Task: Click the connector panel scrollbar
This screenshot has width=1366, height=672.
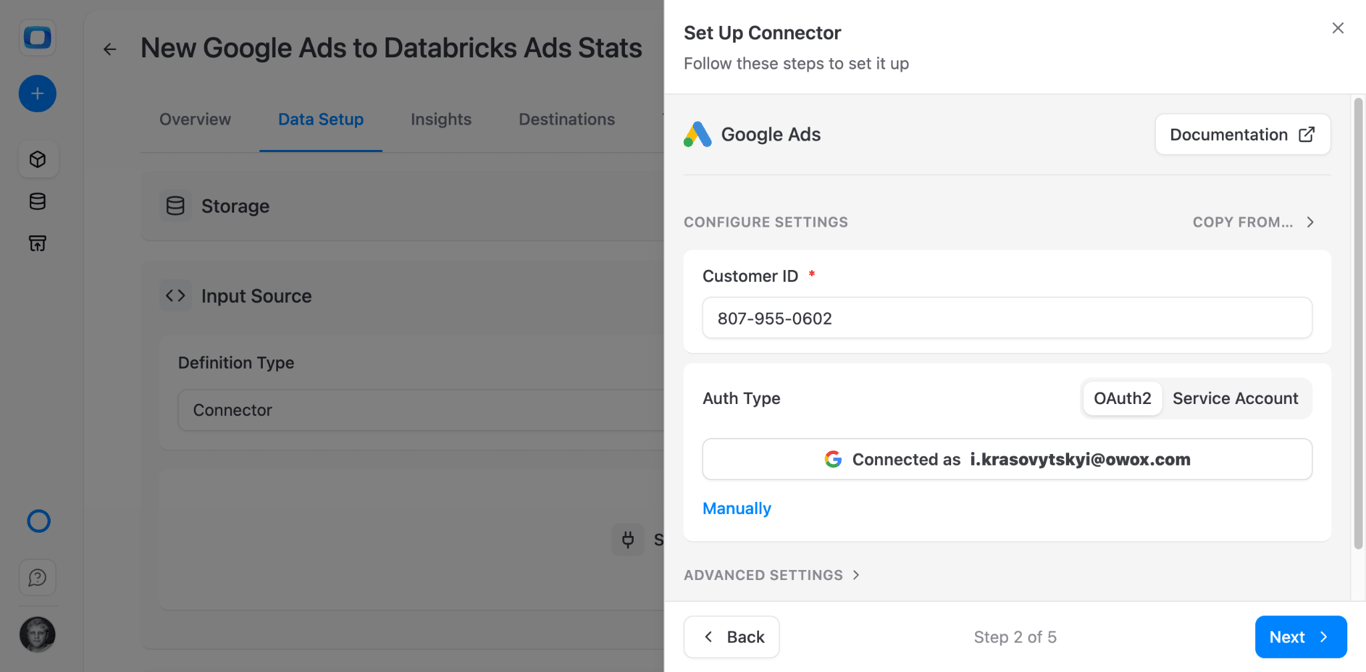Action: click(x=1358, y=323)
